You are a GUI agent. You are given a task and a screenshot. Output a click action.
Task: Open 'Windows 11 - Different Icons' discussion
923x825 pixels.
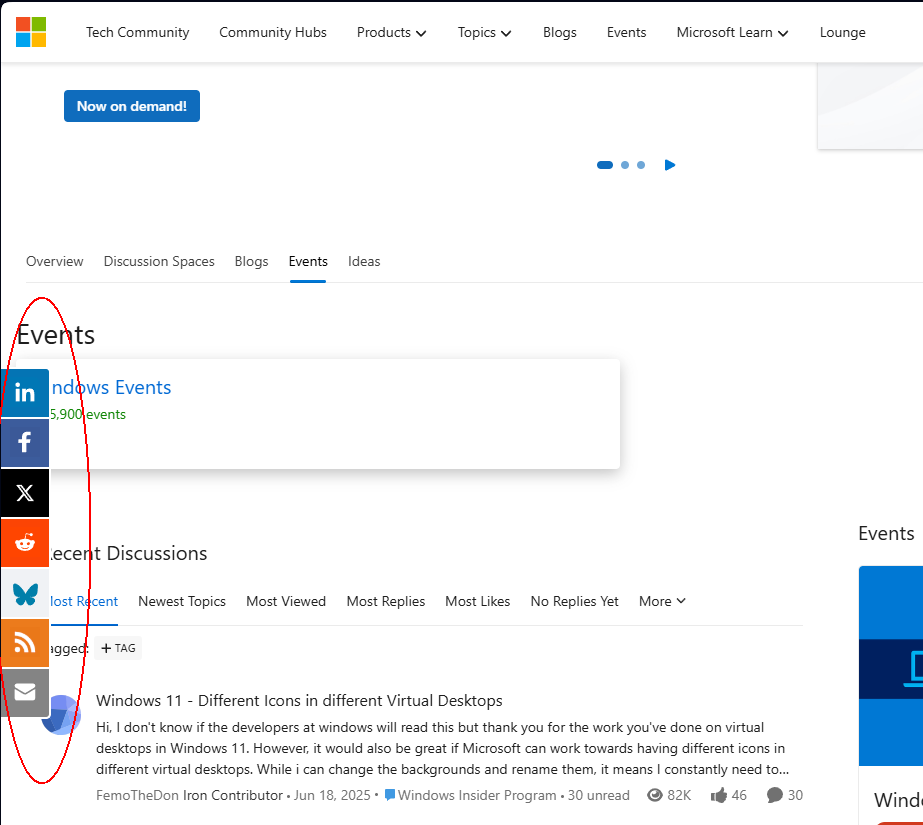click(299, 701)
